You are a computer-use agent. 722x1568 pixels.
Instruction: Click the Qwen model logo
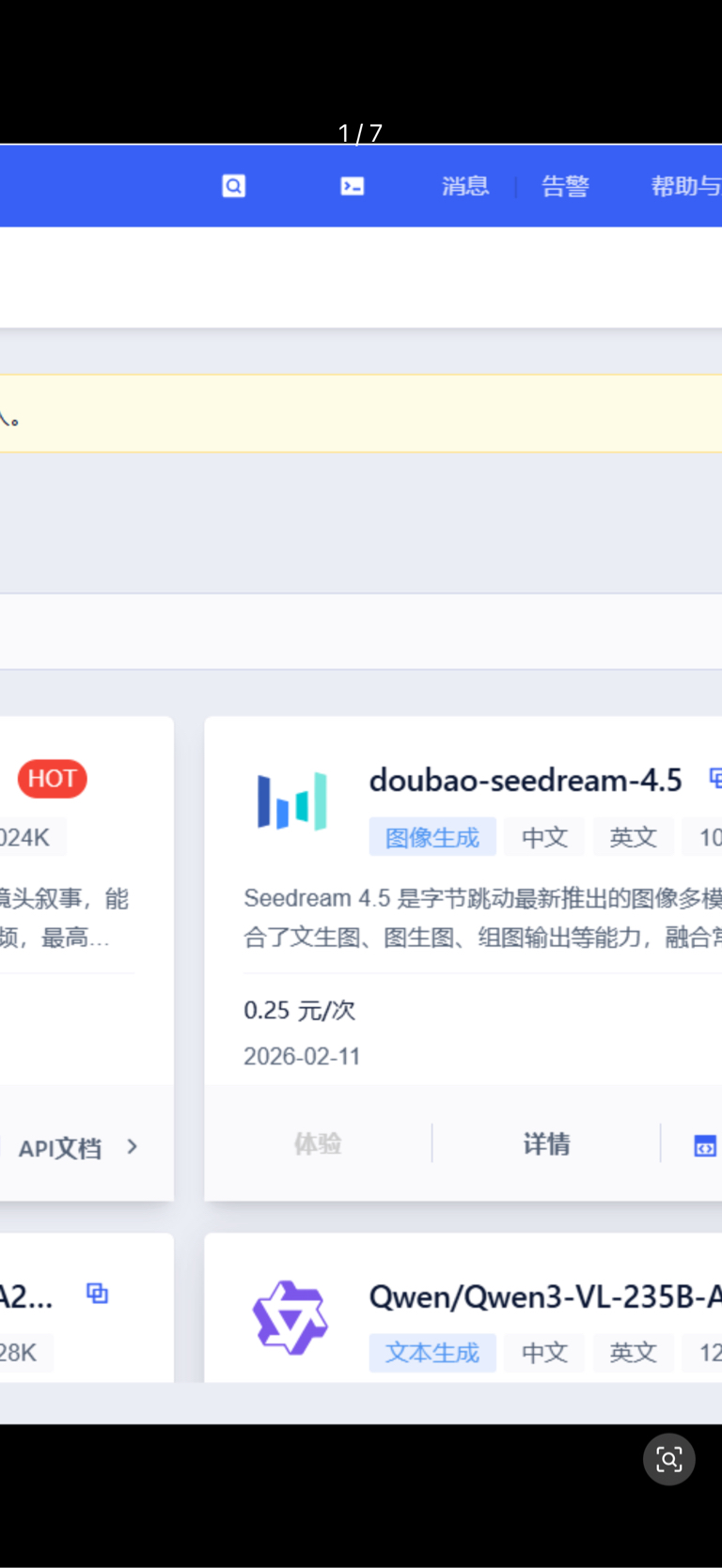(x=290, y=1317)
